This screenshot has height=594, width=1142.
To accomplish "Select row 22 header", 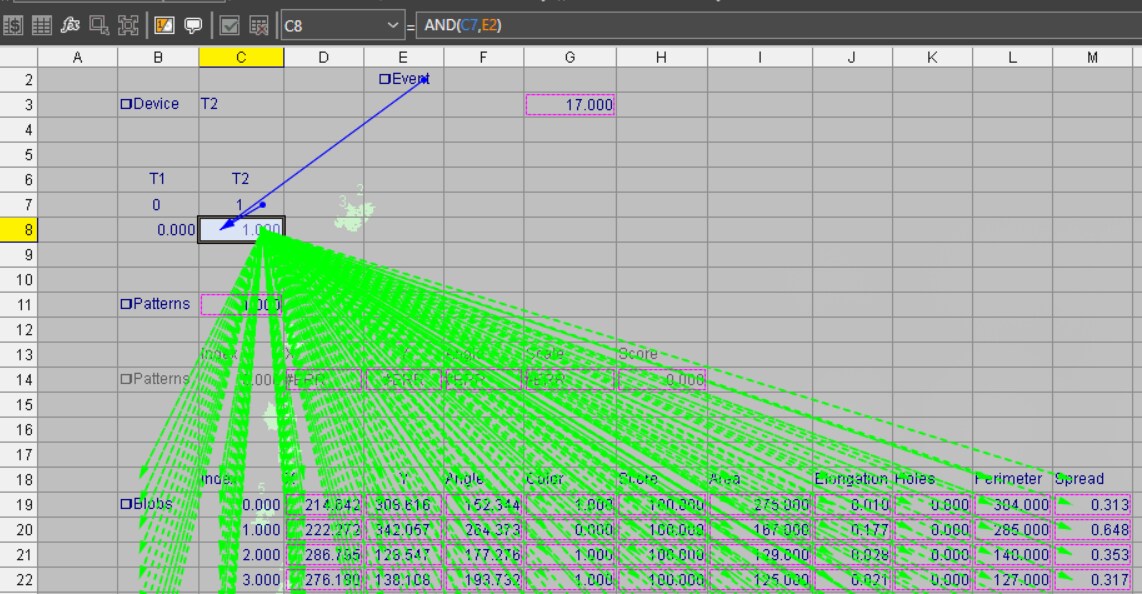I will coord(19,580).
